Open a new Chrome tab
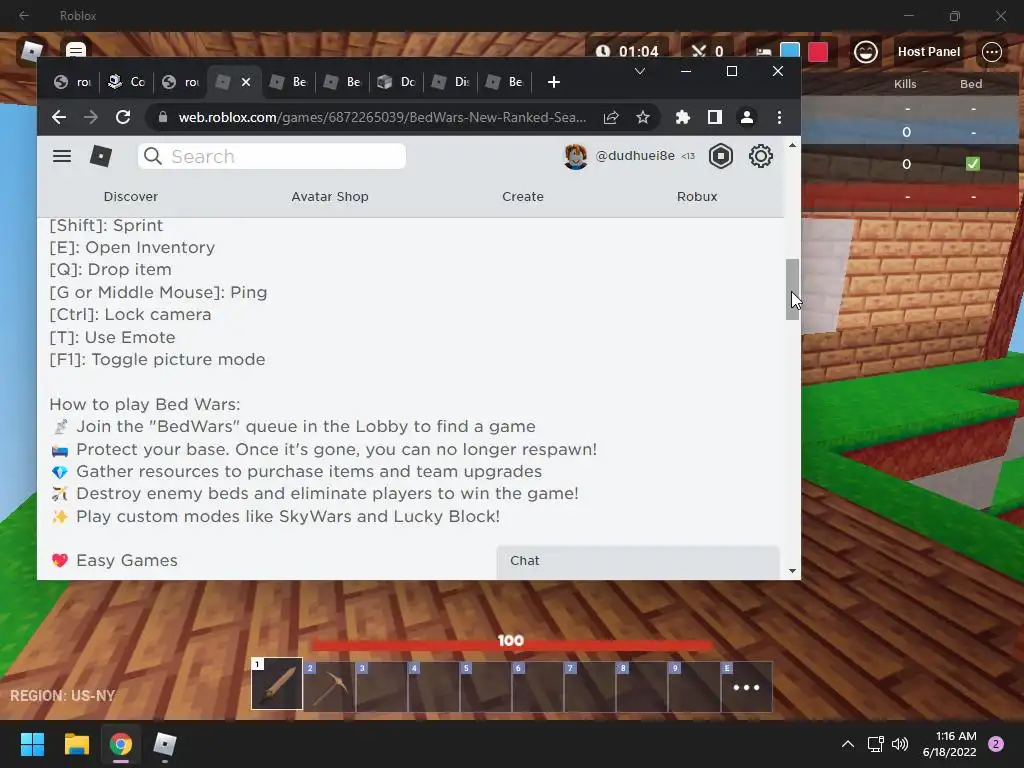The width and height of the screenshot is (1024, 768). tap(553, 82)
